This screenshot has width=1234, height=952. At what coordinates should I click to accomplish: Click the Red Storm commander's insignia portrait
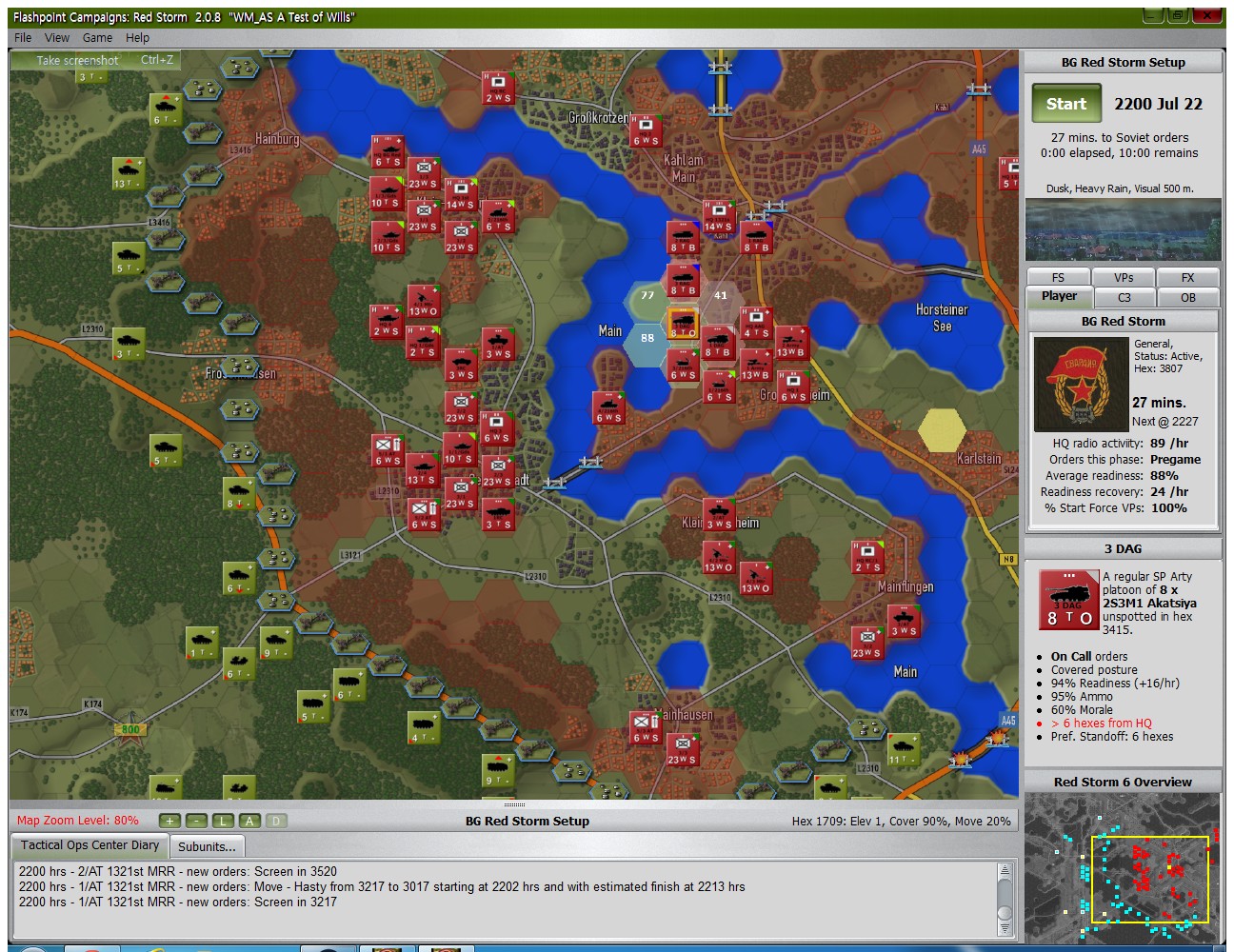(x=1083, y=384)
